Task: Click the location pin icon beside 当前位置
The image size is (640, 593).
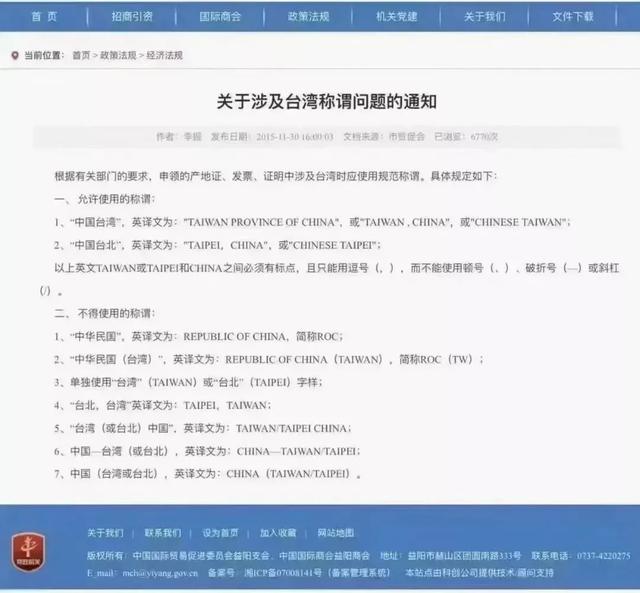Action: [x=15, y=56]
